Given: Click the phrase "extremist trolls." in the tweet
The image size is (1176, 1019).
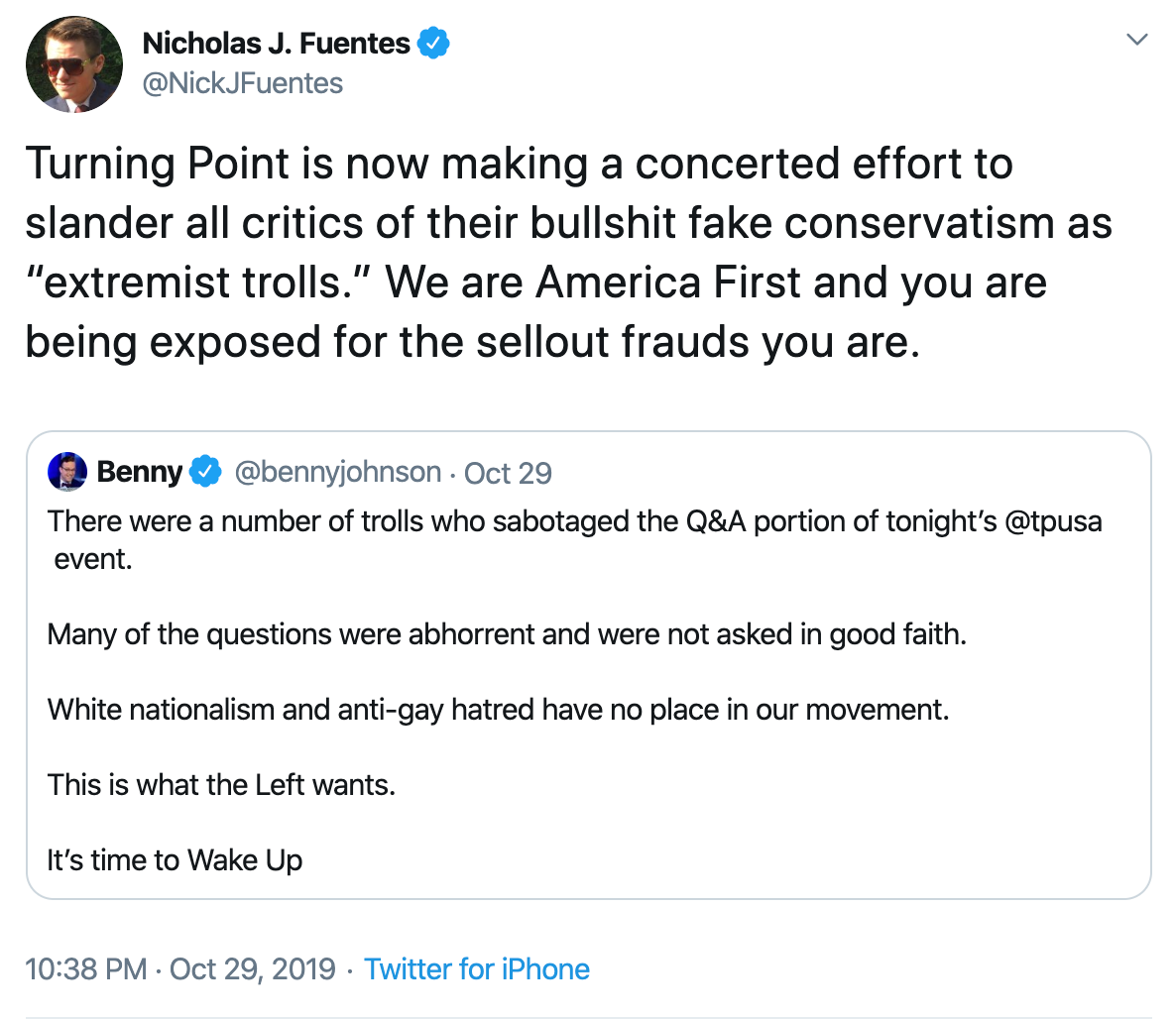Looking at the screenshot, I should pos(198,283).
